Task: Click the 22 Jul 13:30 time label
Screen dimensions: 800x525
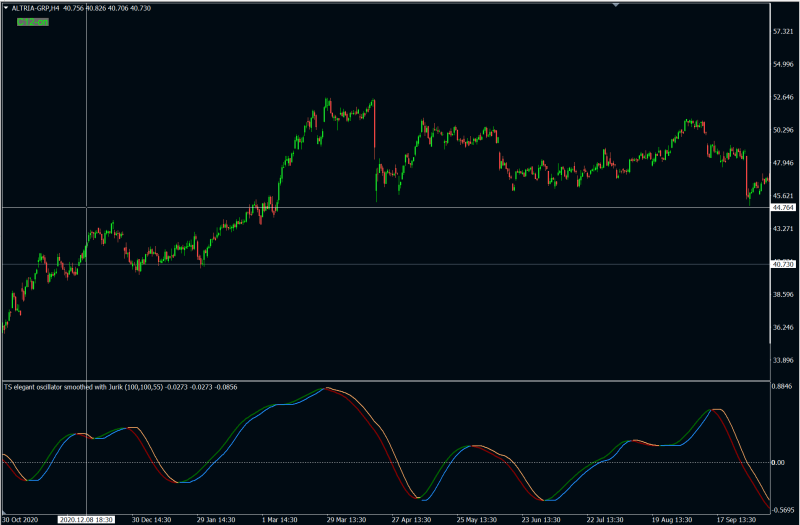Action: 605,520
